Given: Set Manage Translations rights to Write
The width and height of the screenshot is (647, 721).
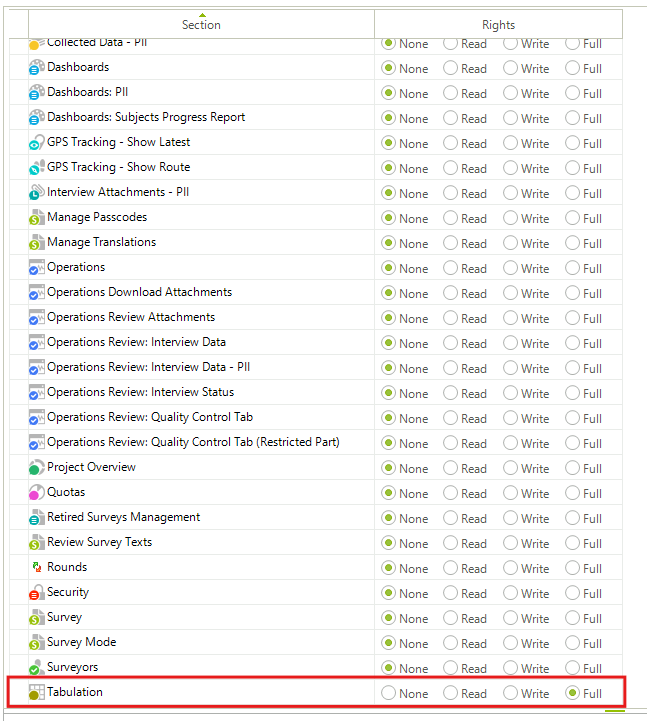Looking at the screenshot, I should click(x=510, y=243).
